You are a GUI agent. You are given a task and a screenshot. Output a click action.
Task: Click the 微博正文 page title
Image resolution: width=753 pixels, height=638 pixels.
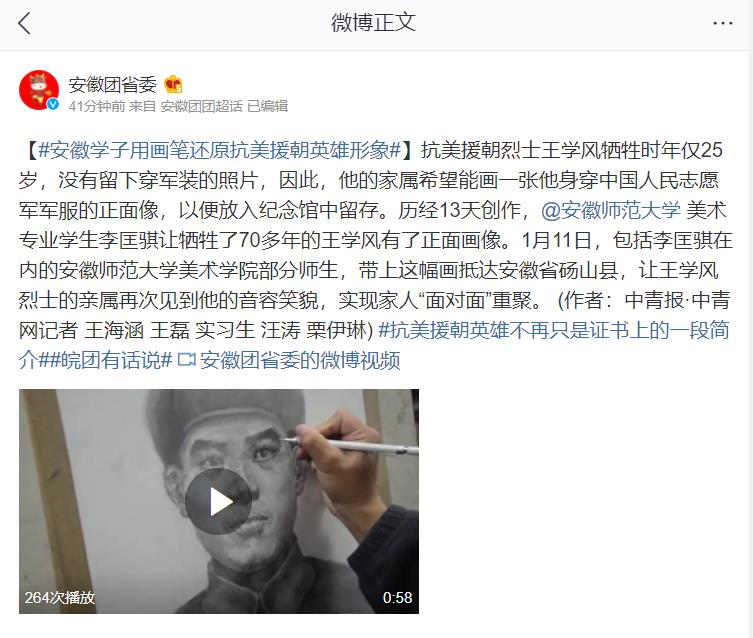[x=373, y=23]
